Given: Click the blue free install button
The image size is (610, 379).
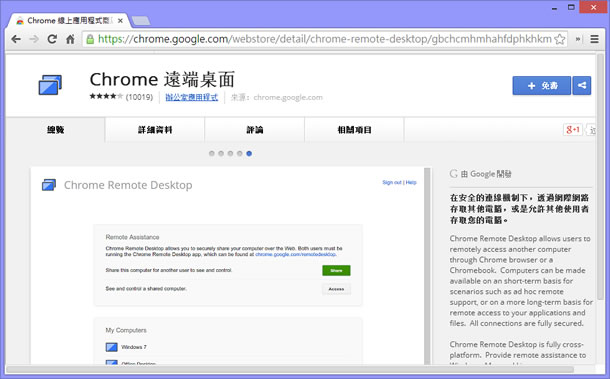Looking at the screenshot, I should [x=542, y=86].
